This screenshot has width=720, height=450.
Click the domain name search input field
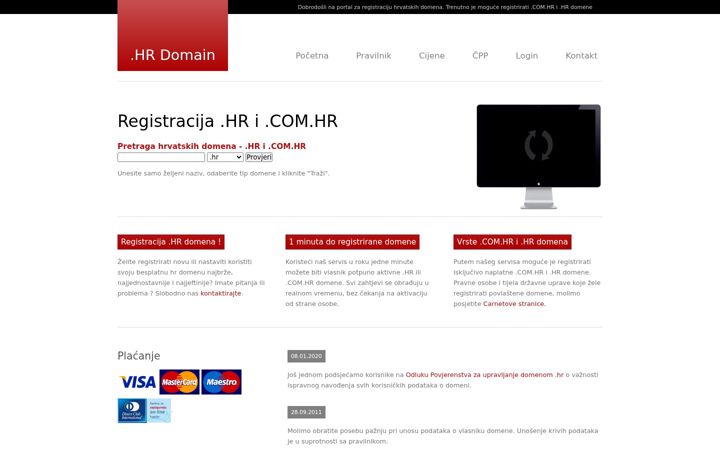pyautogui.click(x=161, y=157)
